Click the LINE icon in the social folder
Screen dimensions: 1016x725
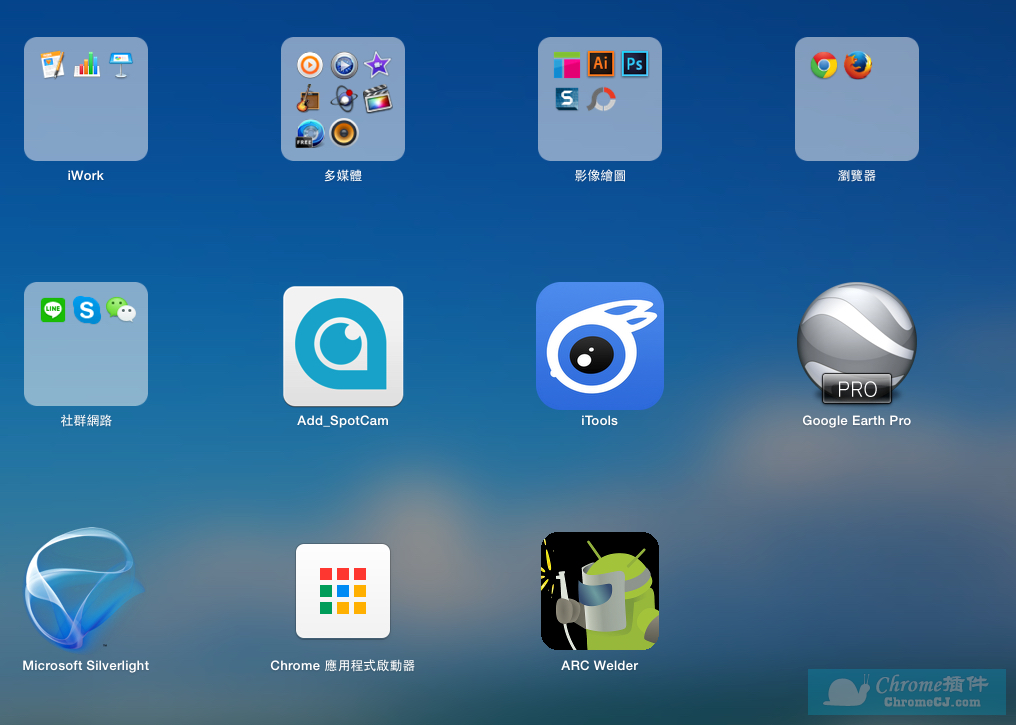(53, 310)
